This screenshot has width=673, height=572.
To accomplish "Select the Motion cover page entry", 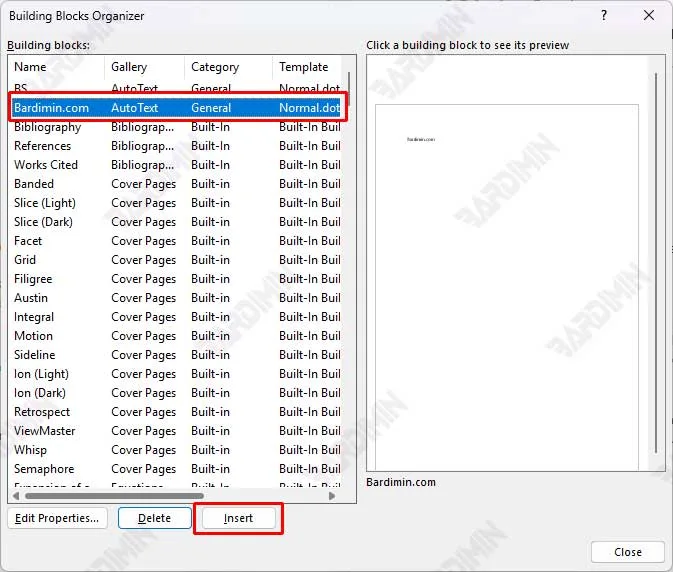I will [x=176, y=336].
